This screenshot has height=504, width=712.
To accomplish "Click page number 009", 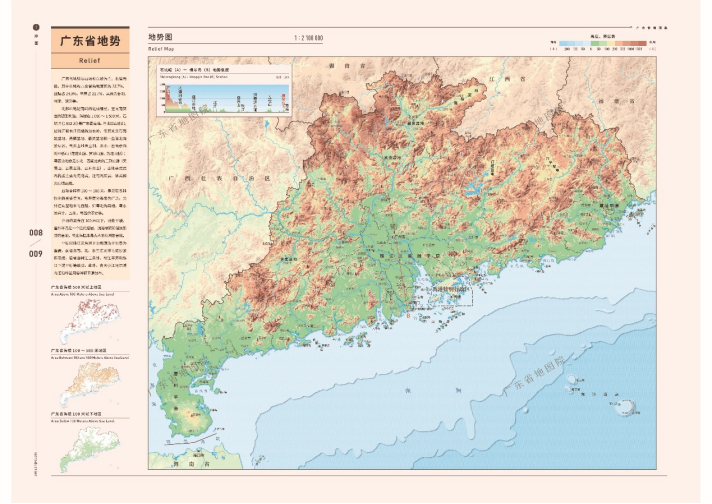I will [36, 253].
